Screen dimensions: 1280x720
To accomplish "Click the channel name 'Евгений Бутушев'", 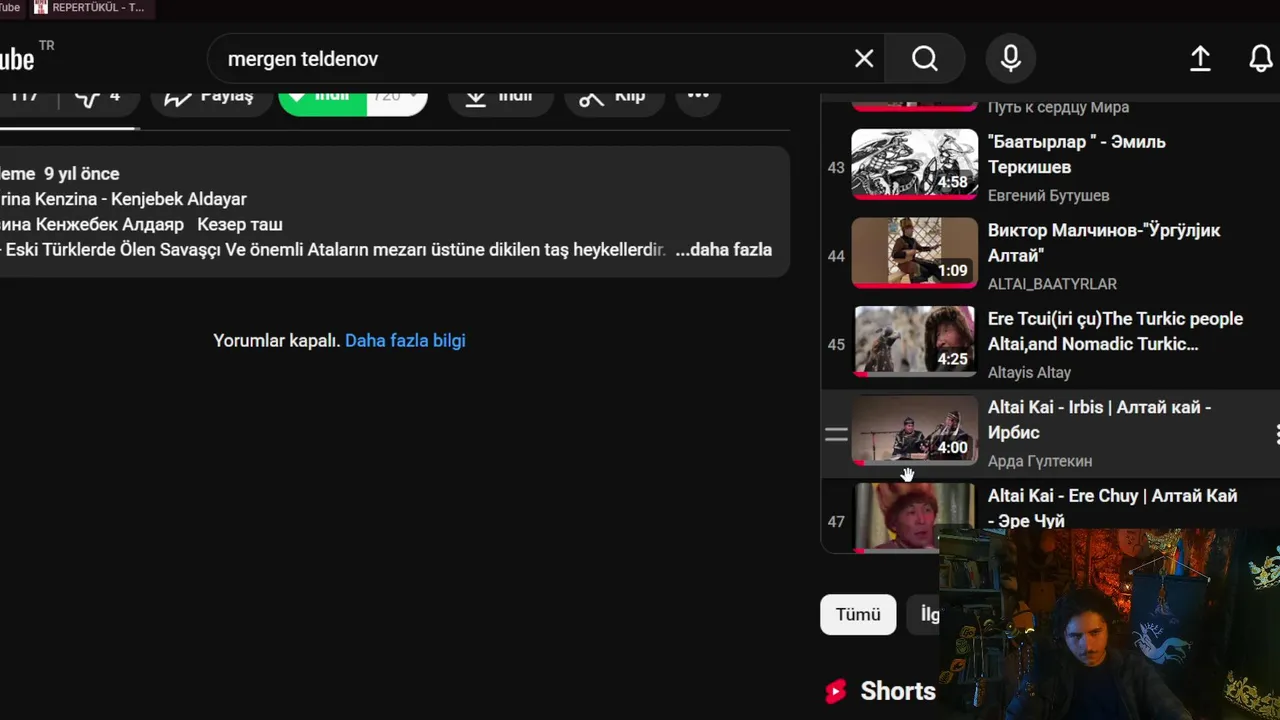I will 1048,196.
